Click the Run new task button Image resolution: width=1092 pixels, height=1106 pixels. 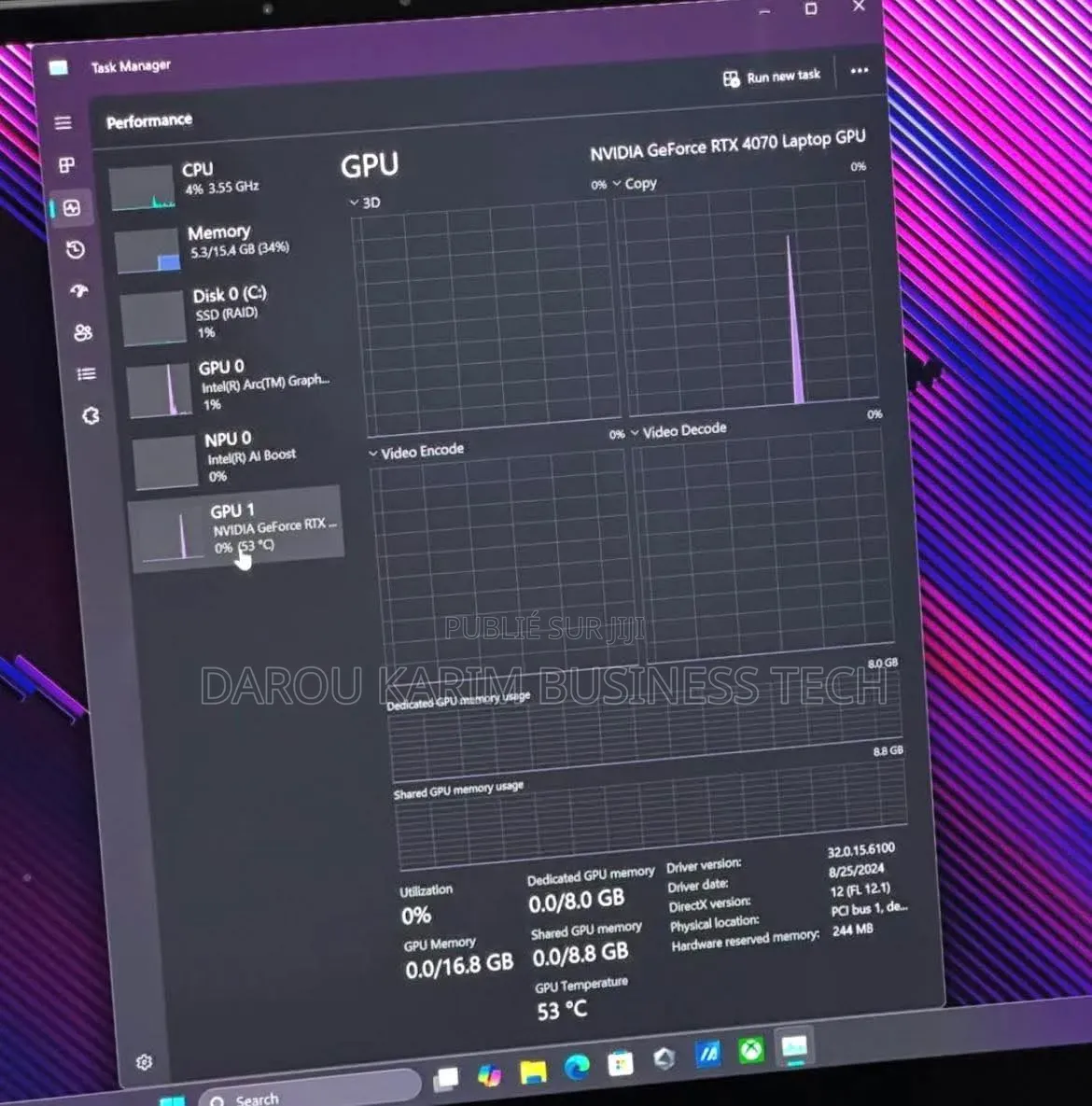[x=772, y=77]
